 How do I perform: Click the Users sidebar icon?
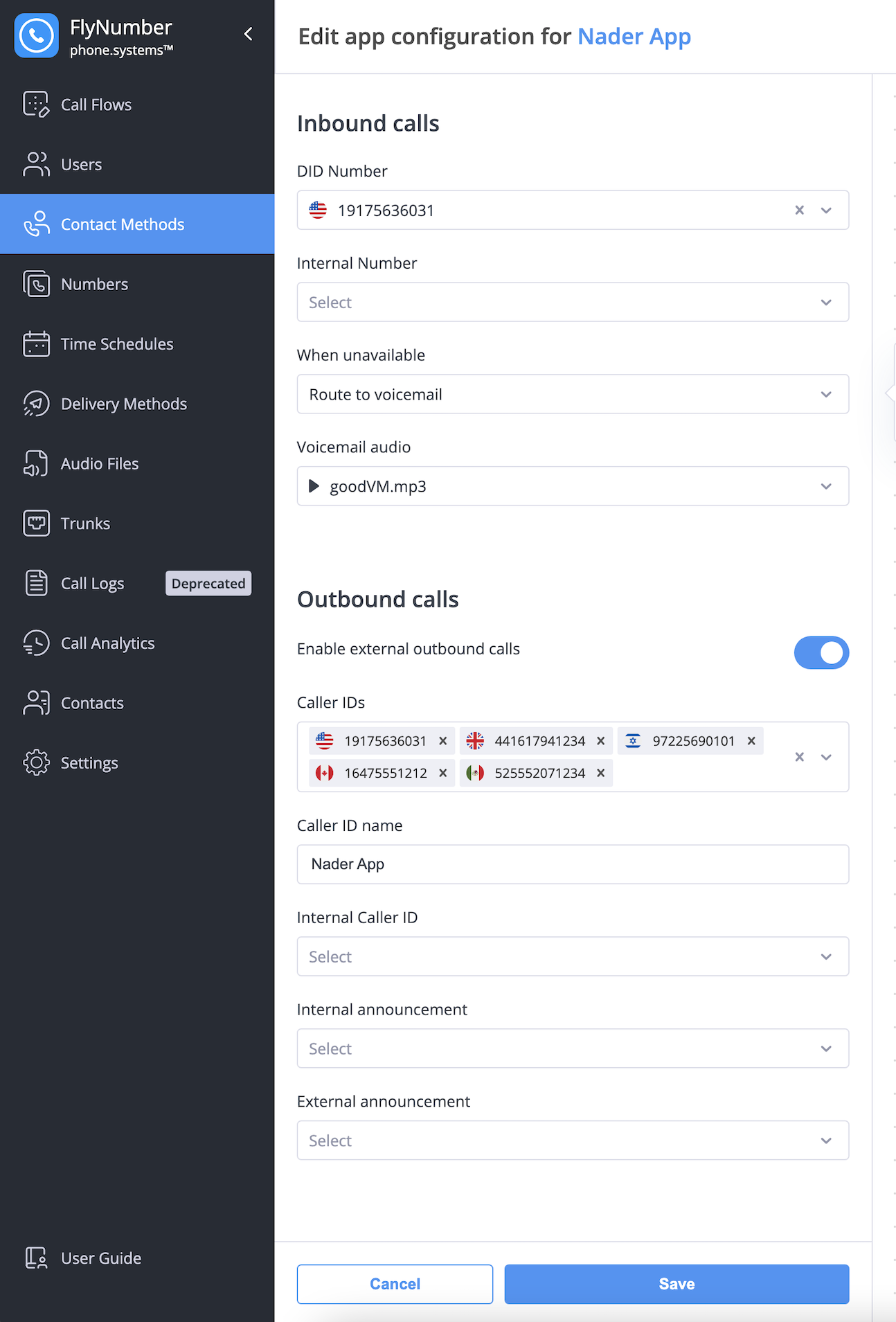[x=36, y=164]
